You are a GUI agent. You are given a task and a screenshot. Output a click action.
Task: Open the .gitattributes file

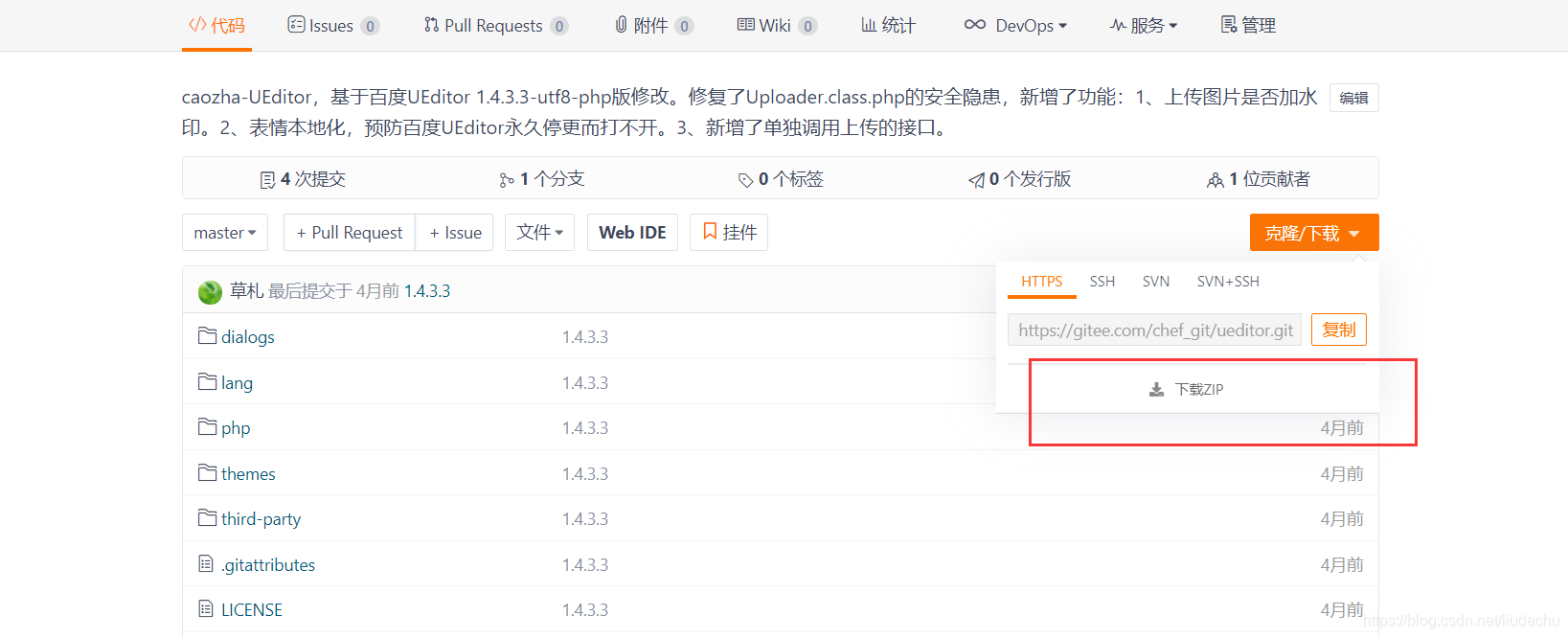click(x=268, y=565)
